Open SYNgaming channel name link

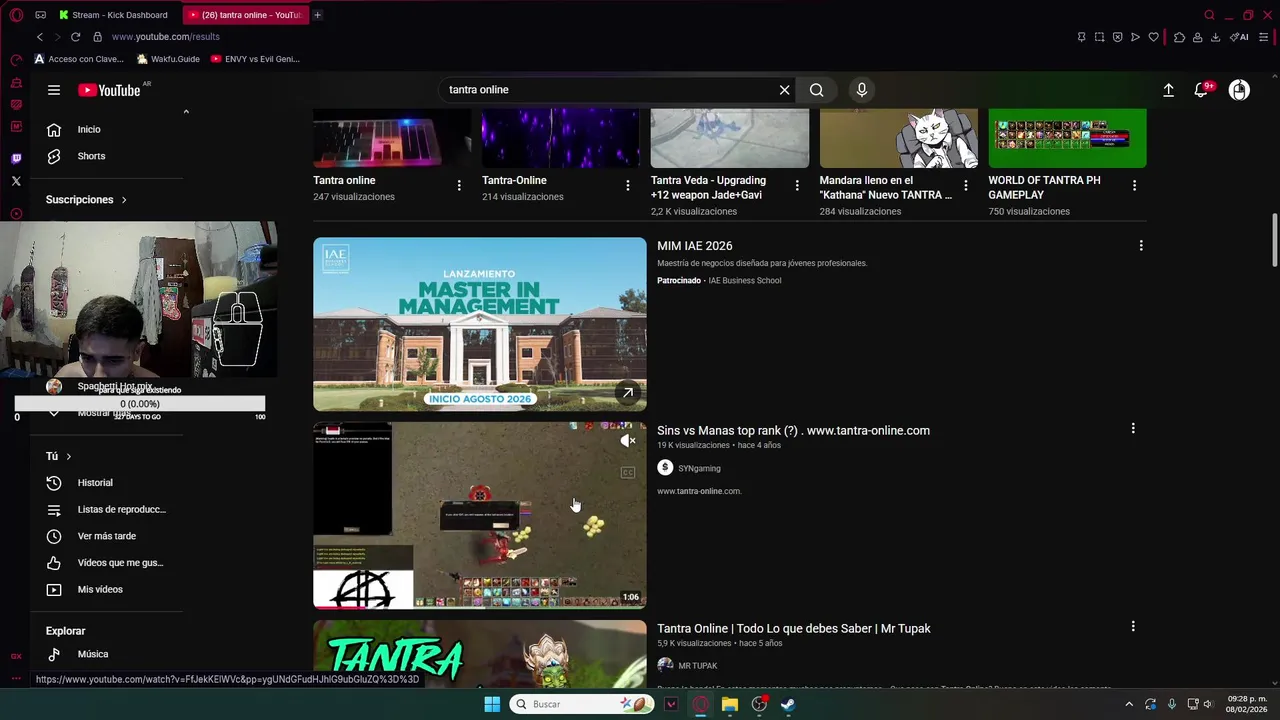(x=699, y=468)
